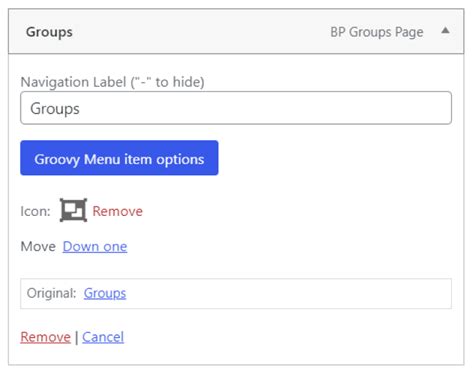Focus the Navigation Label input field
The width and height of the screenshot is (474, 372).
tap(236, 108)
